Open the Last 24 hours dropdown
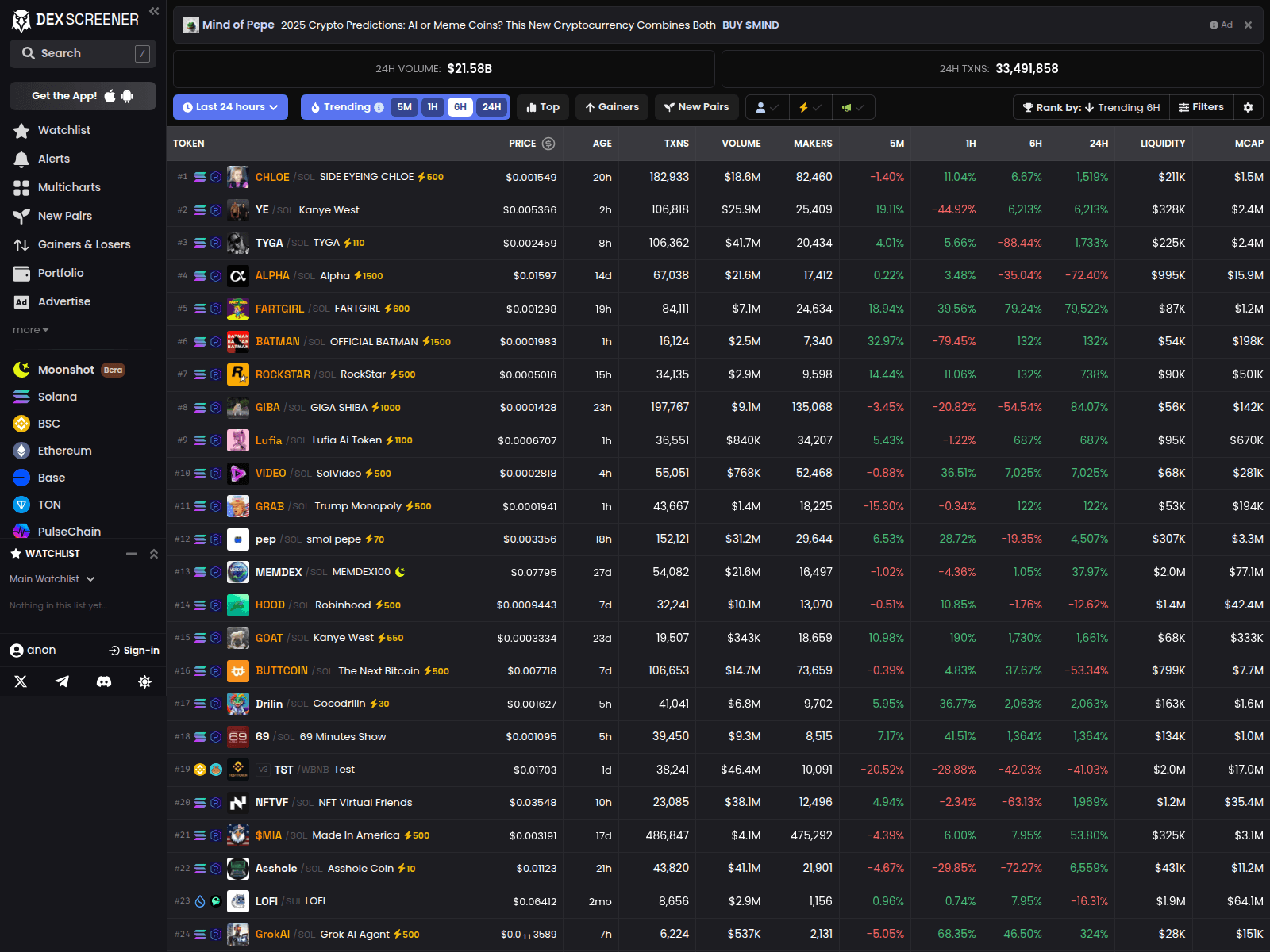This screenshot has height=952, width=1270. click(229, 107)
